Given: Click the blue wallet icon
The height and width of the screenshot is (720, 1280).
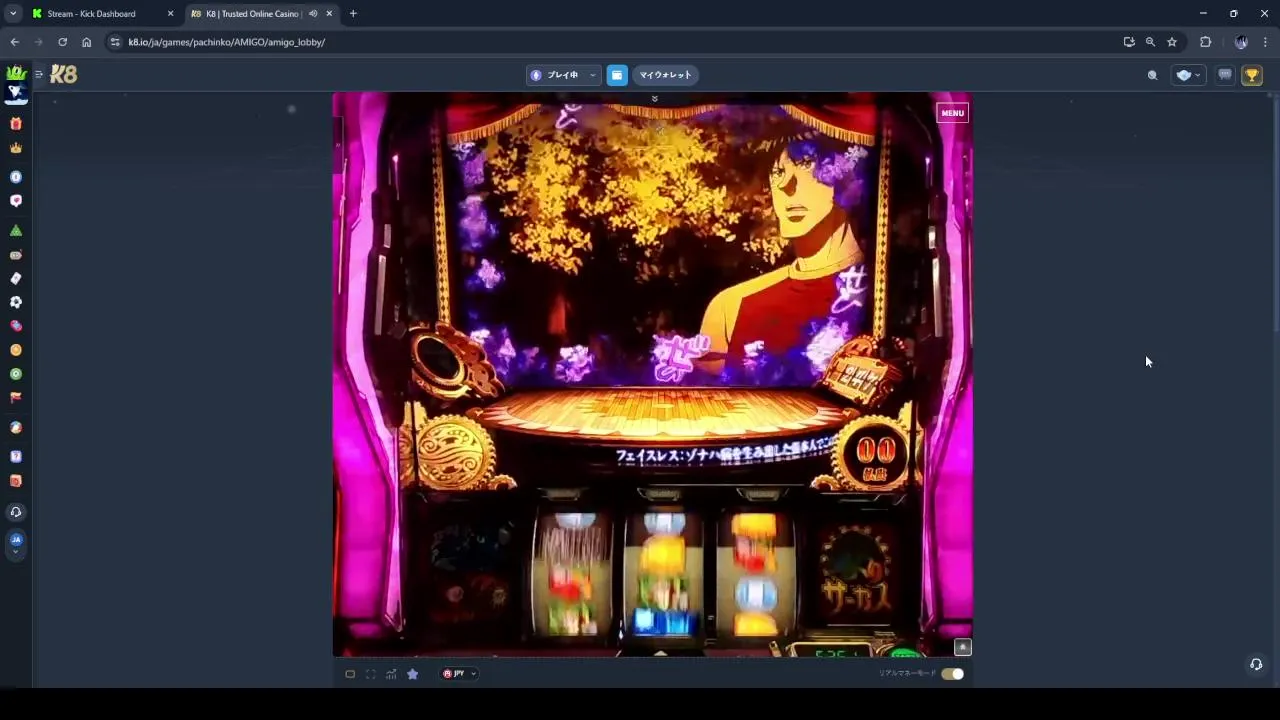Looking at the screenshot, I should coord(617,75).
